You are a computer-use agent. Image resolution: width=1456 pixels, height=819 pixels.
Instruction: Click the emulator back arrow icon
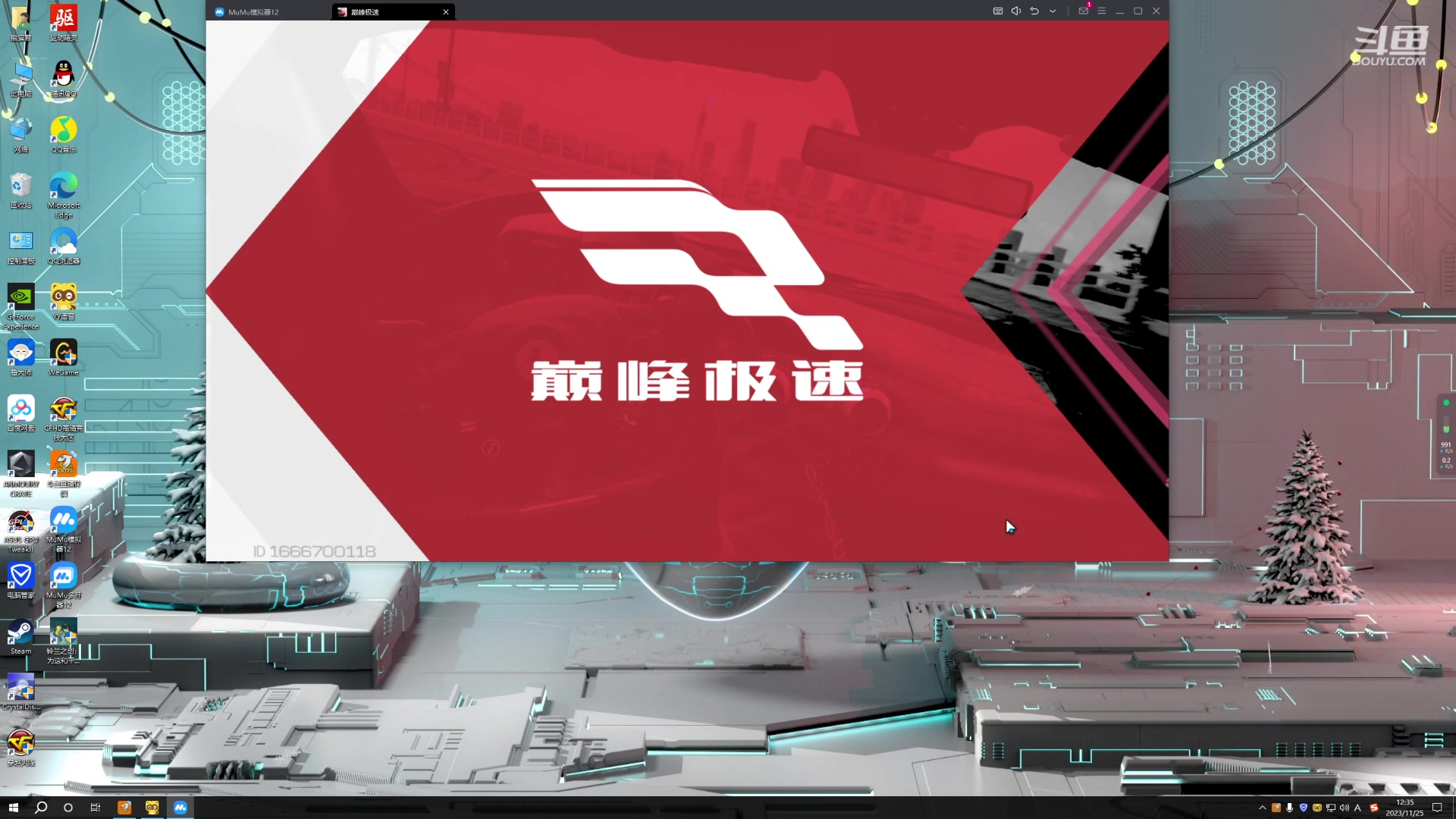click(x=1034, y=11)
